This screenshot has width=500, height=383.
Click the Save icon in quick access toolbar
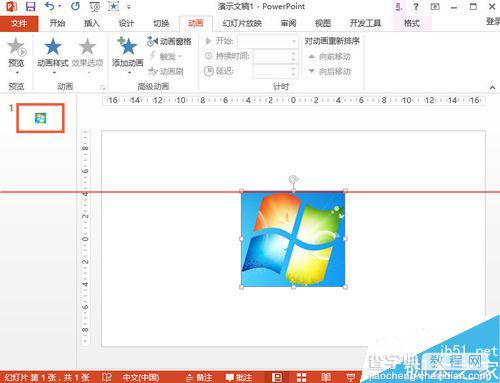coord(30,6)
